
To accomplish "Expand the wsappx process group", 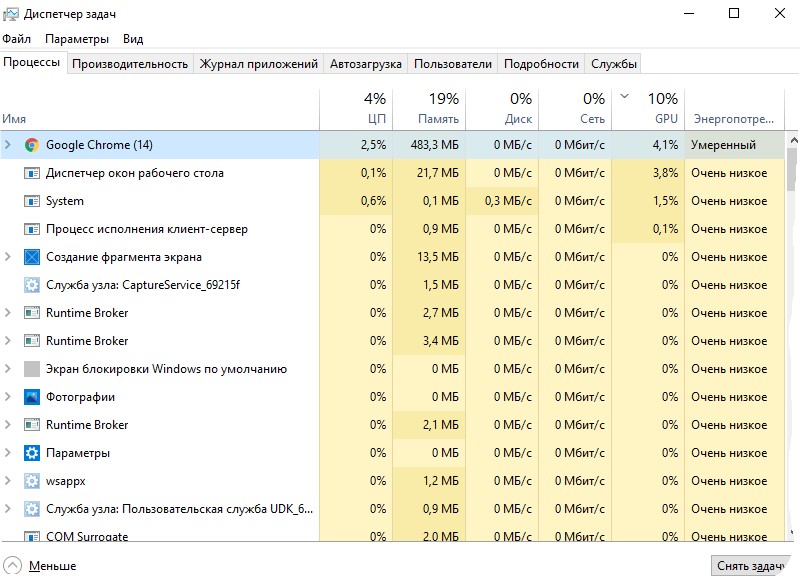I will [8, 481].
